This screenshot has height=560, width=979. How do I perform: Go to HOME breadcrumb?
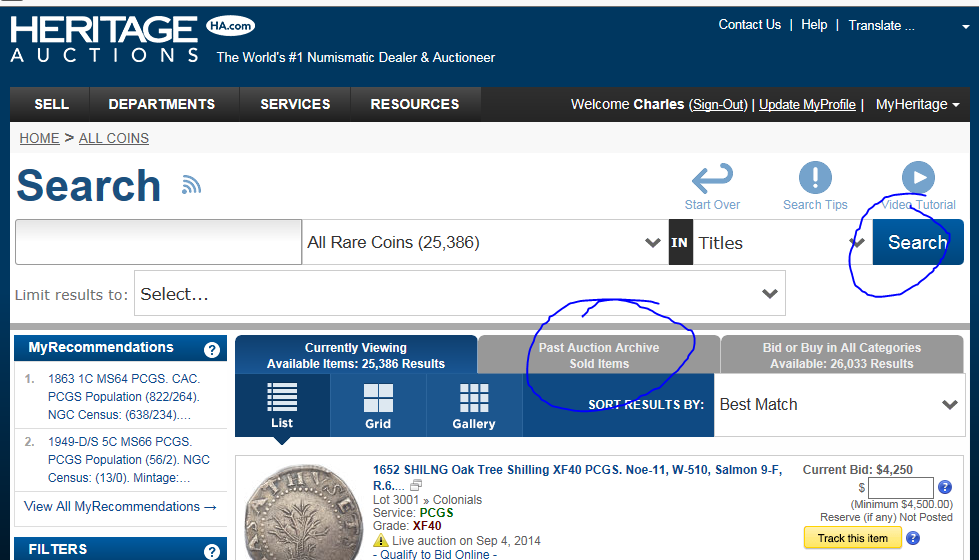click(39, 138)
